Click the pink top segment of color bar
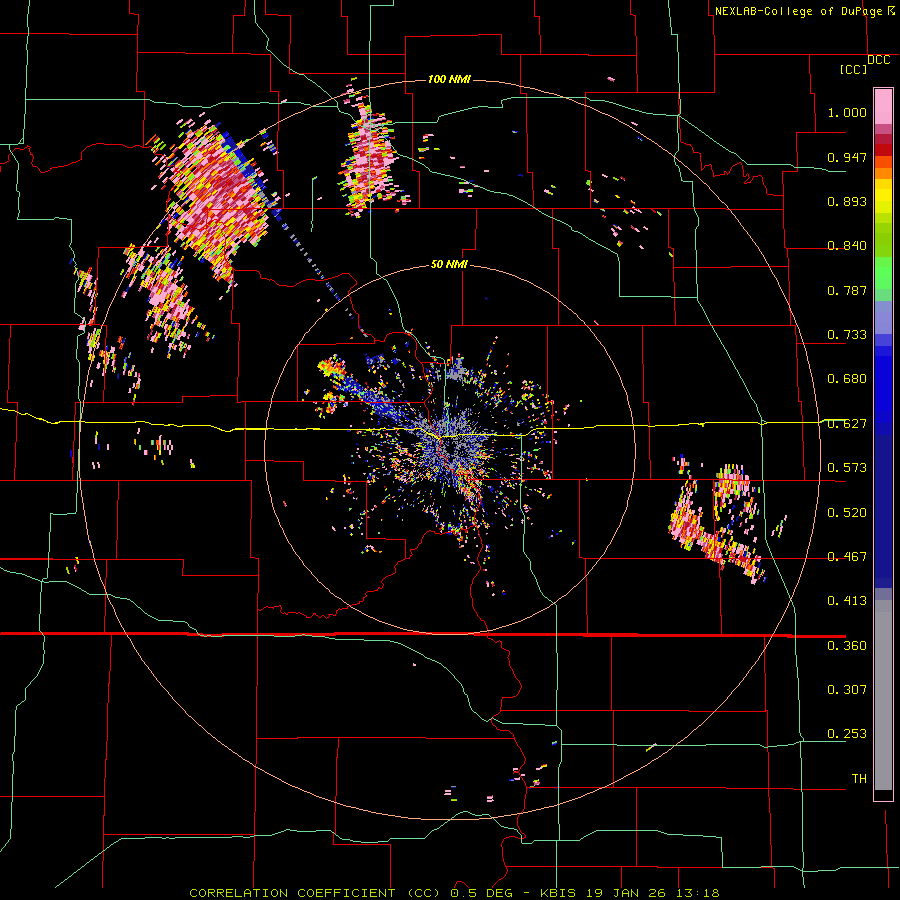 [883, 107]
